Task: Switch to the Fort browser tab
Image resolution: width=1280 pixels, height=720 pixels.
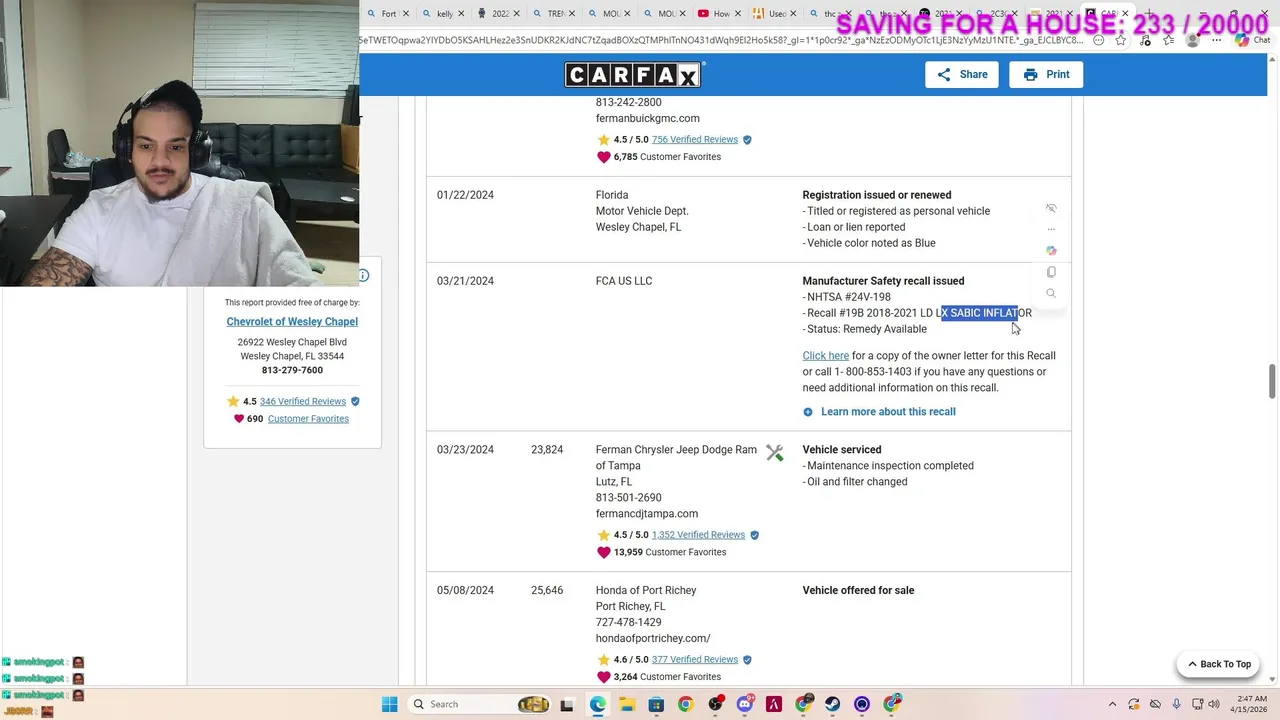Action: pyautogui.click(x=389, y=14)
